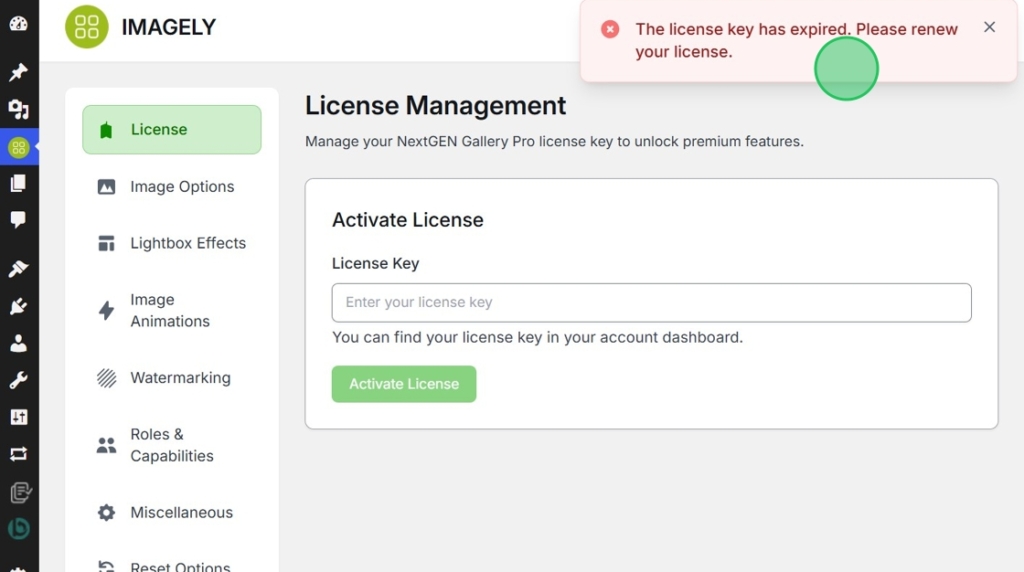1024x572 pixels.
Task: Select the Imagely green sidebar icon
Action: 18,147
